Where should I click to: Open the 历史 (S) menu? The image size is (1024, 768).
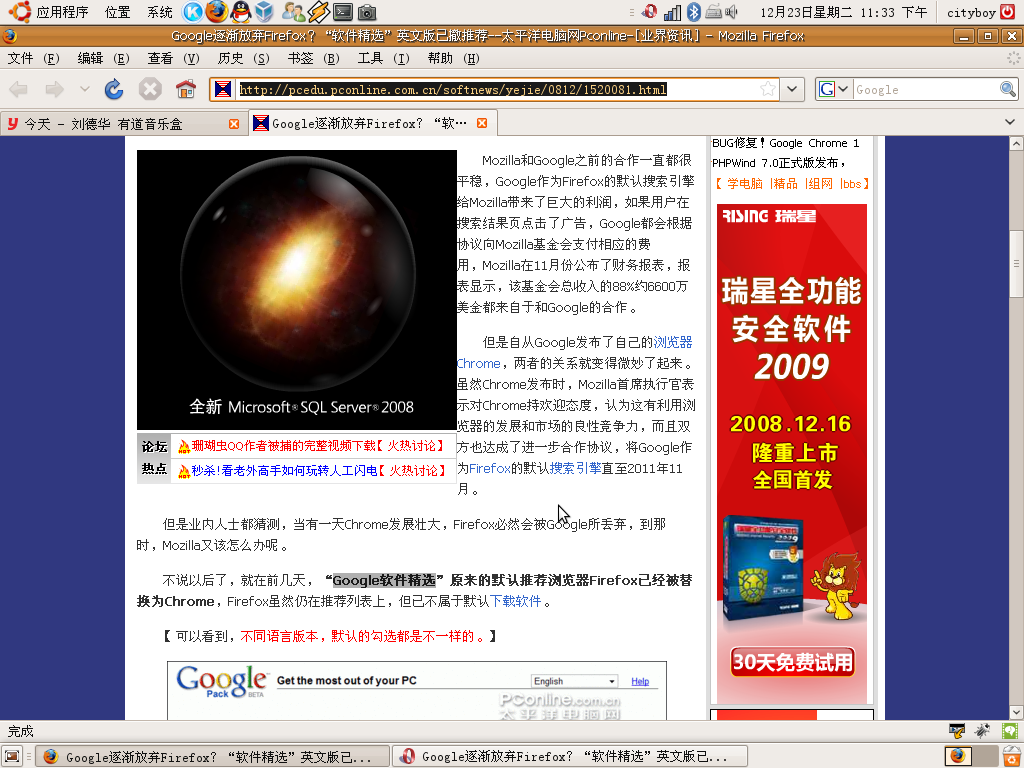click(x=243, y=58)
